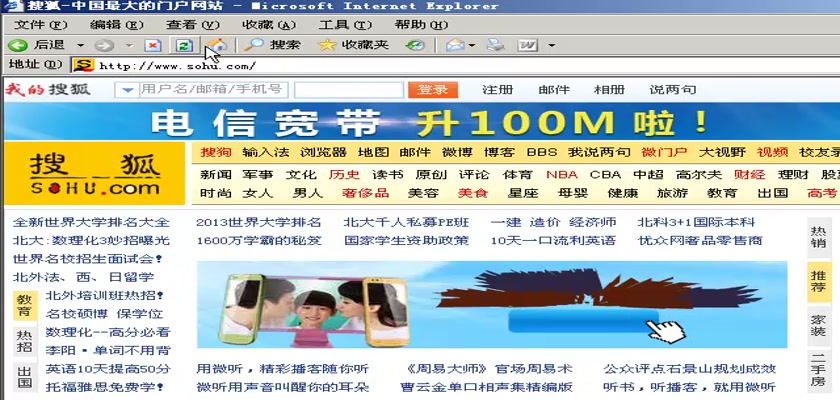This screenshot has width=840, height=400.
Task: Select the 热招 tab on left
Action: (25, 342)
